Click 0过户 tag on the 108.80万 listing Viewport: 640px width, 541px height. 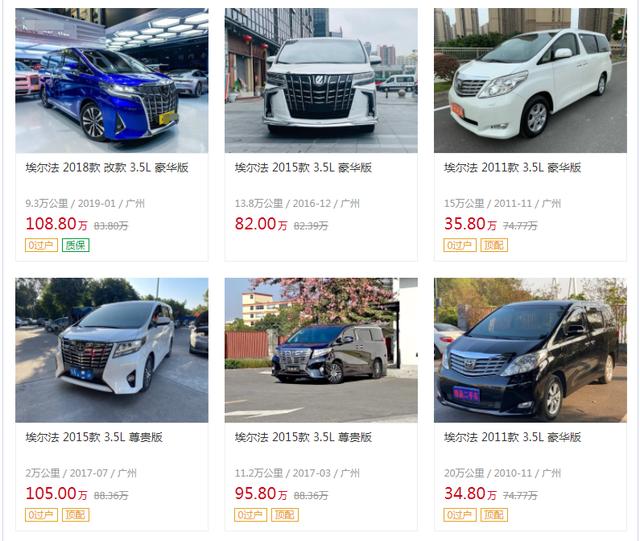(x=41, y=245)
